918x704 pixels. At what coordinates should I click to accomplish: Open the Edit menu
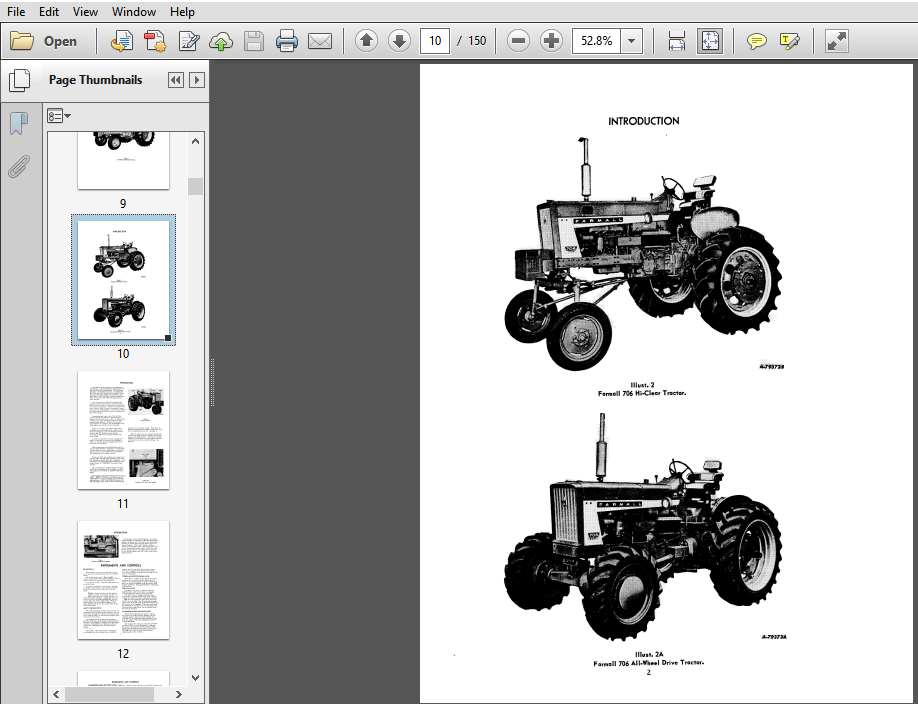[49, 12]
